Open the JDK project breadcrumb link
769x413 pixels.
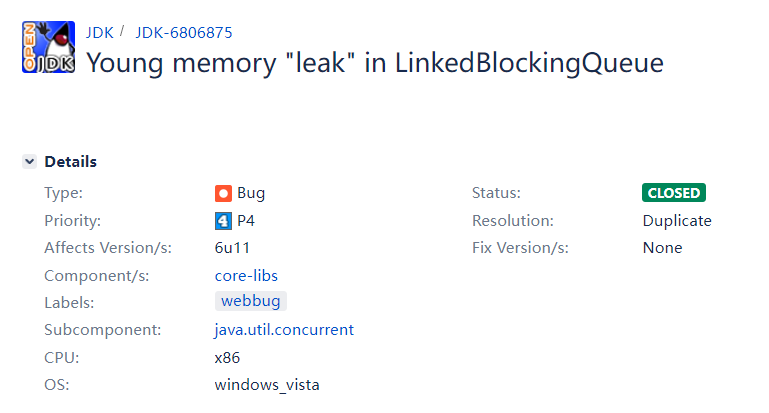(x=99, y=31)
